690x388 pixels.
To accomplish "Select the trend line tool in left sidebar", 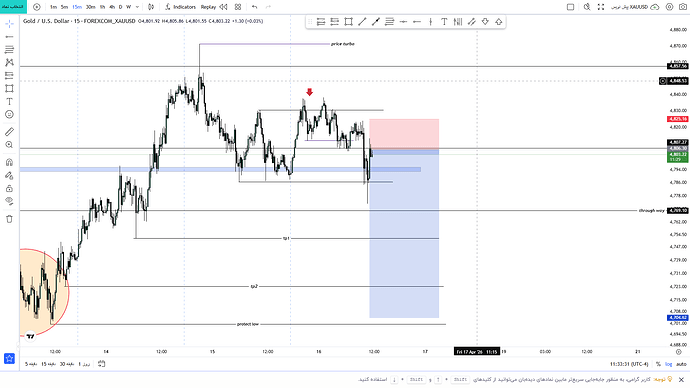I will click(9, 37).
